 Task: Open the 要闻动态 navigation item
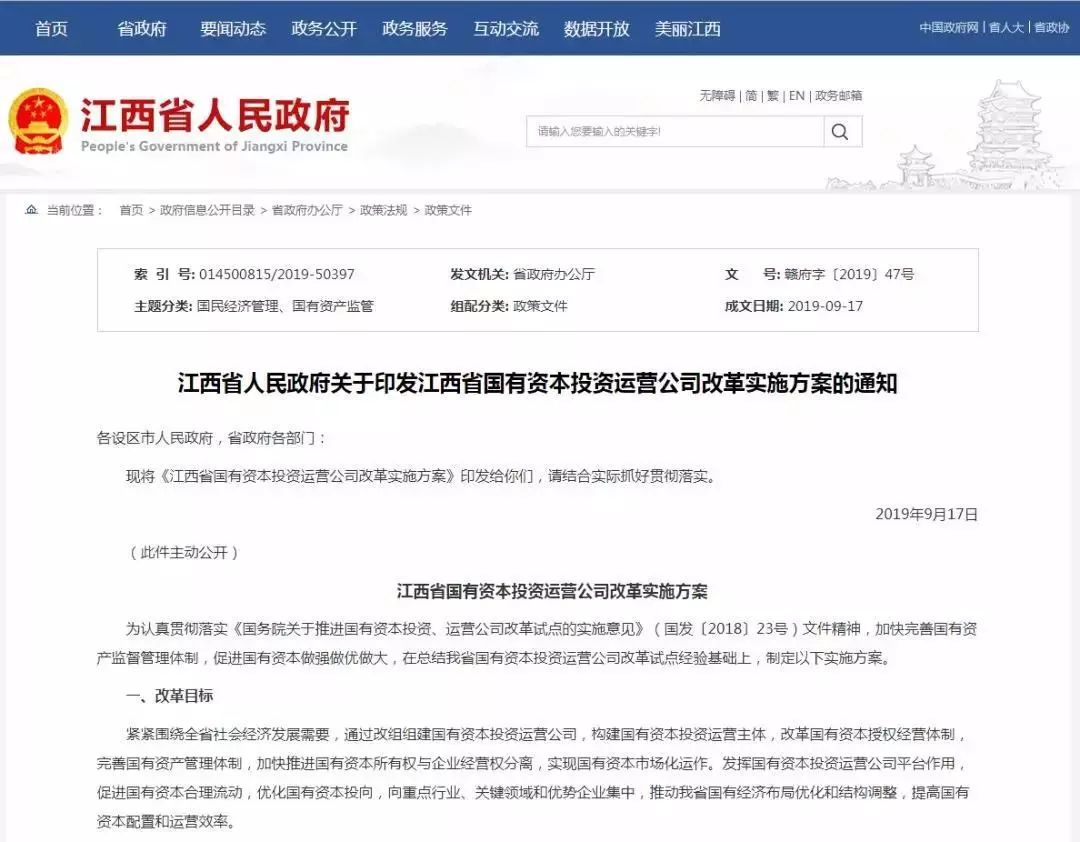(233, 29)
